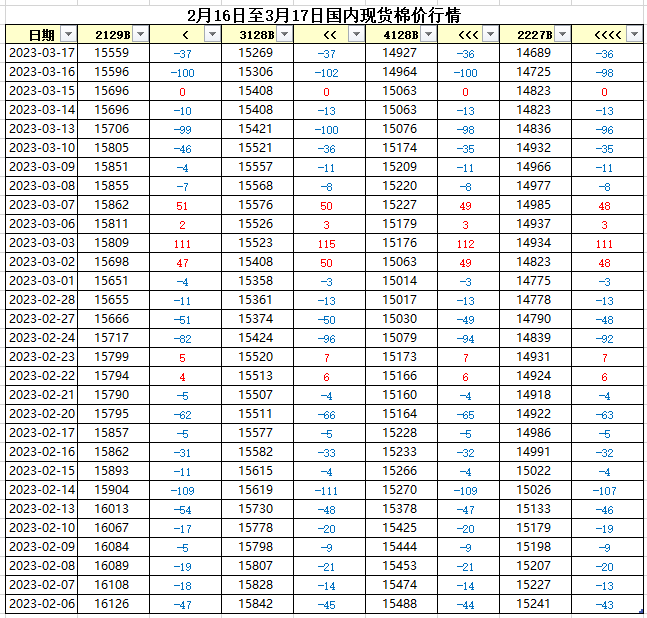This screenshot has width=647, height=618.
Task: Open the 4128B column filter dropdown
Action: point(427,35)
